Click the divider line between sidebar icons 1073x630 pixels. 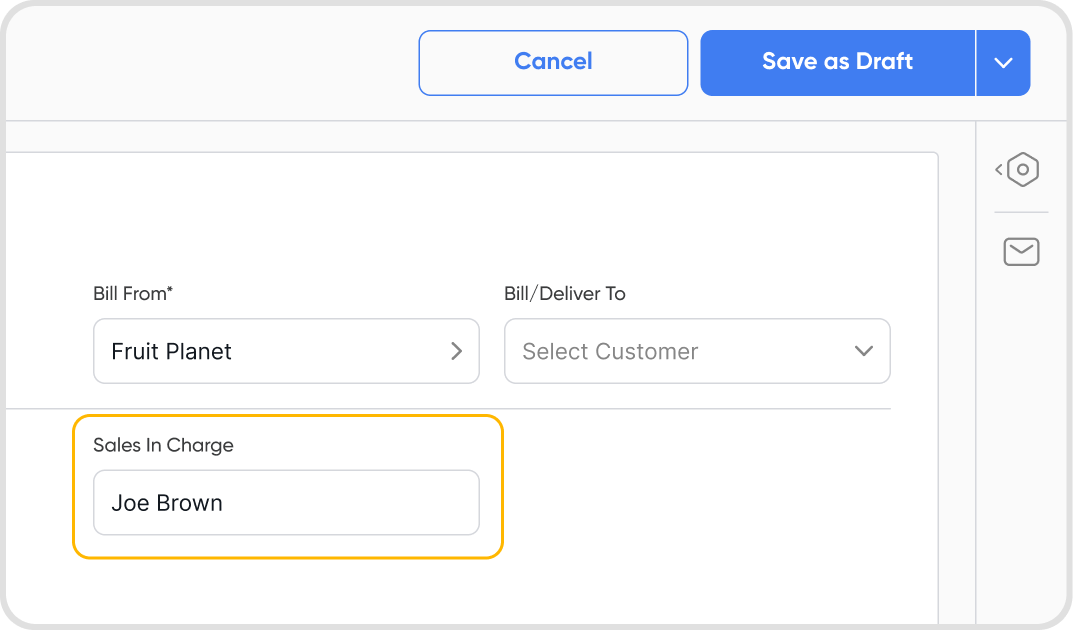click(x=1021, y=212)
